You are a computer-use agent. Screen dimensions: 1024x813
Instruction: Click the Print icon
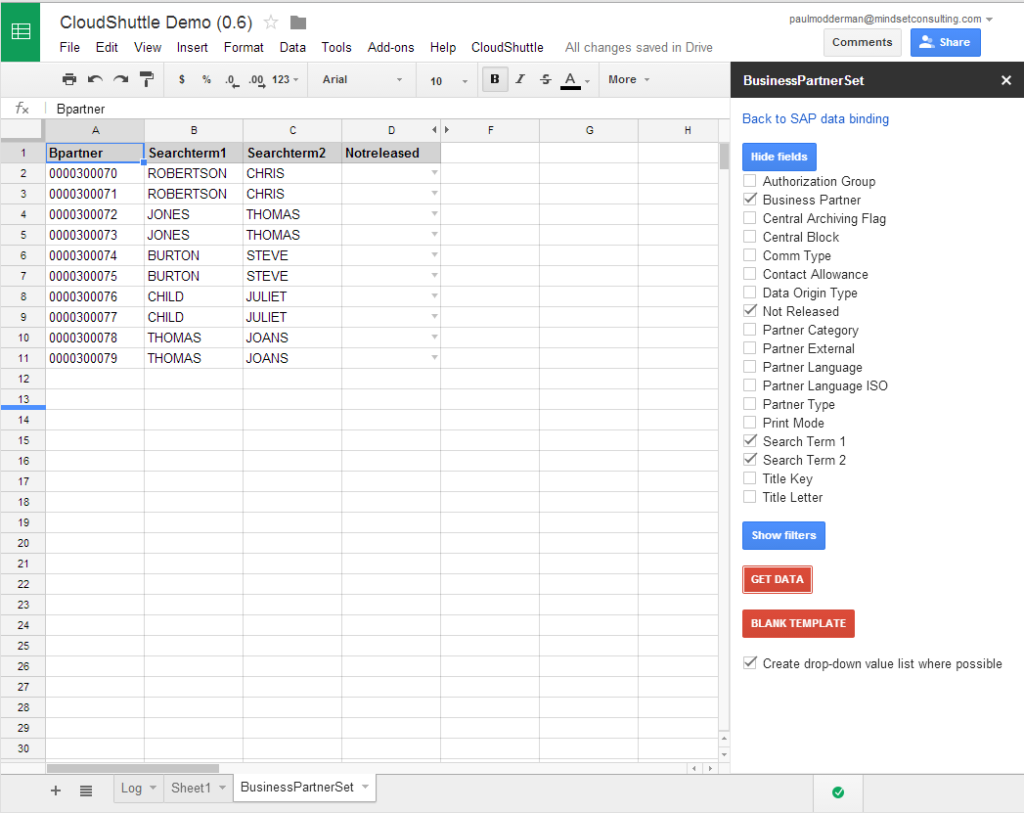69,80
